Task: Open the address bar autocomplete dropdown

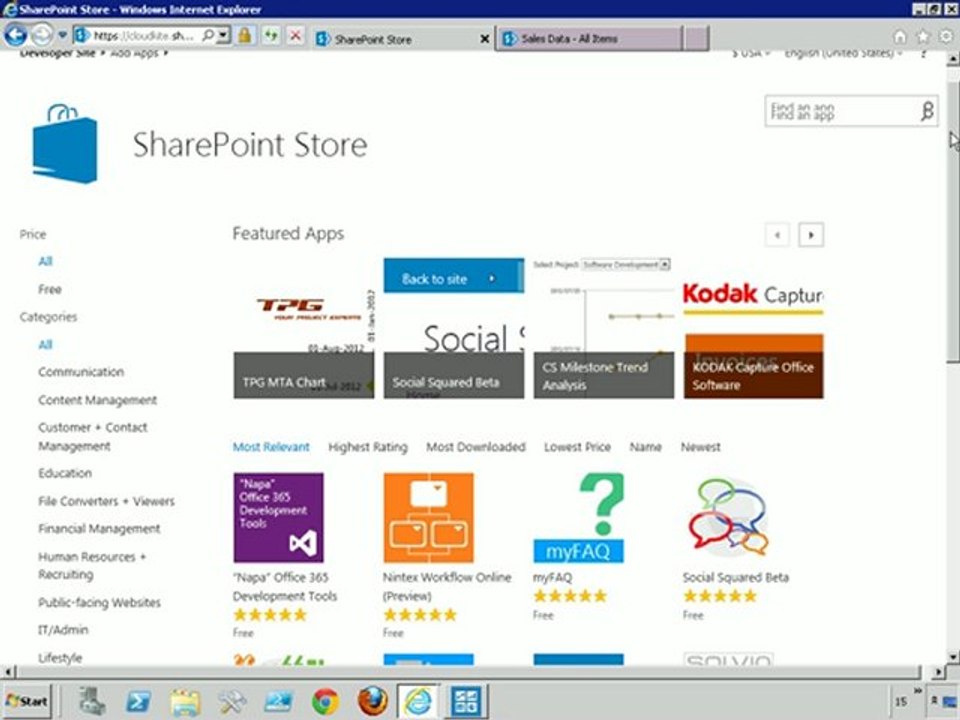Action: (223, 36)
